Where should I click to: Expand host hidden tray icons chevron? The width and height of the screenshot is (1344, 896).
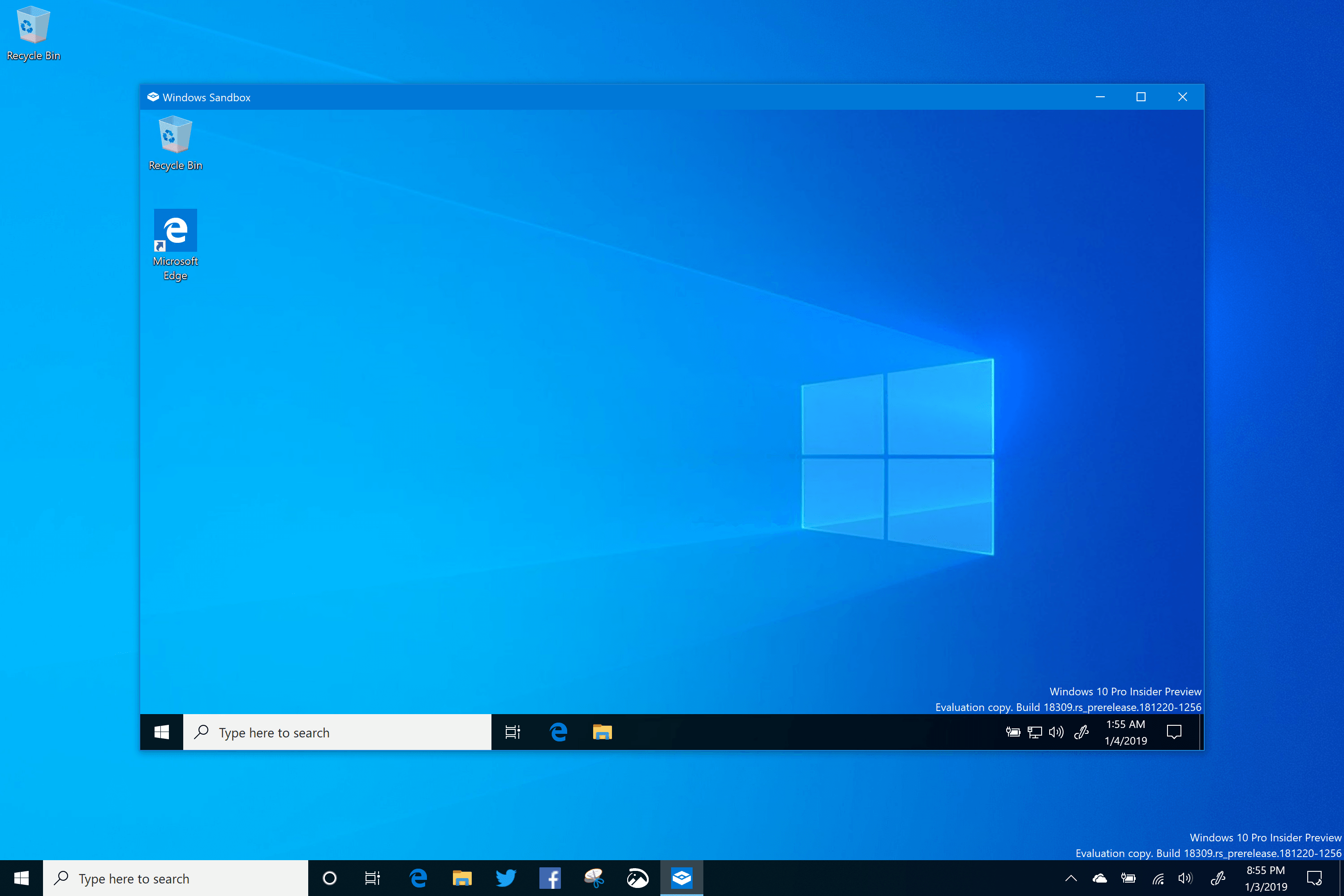click(1071, 878)
